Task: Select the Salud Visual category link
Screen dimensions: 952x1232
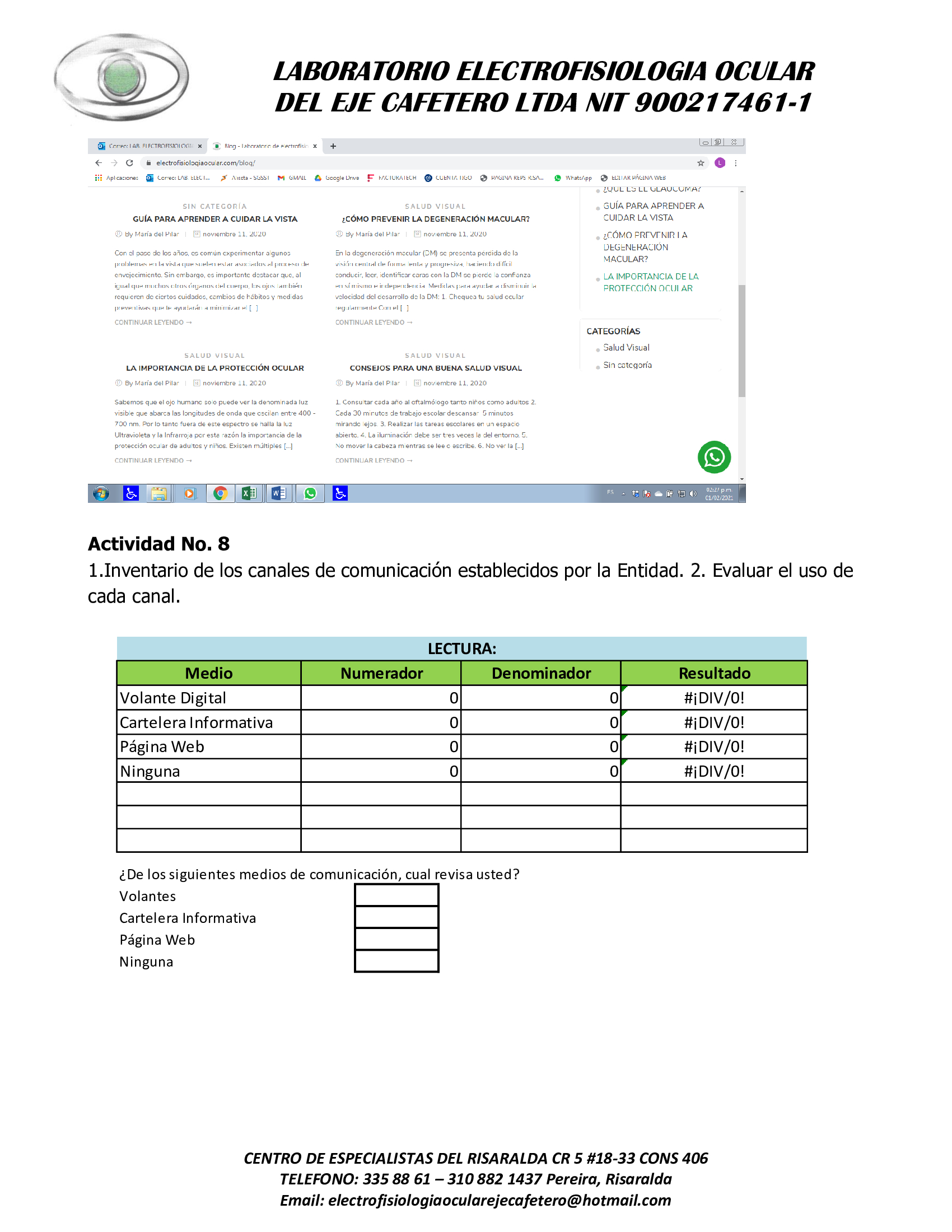Action: [x=626, y=348]
